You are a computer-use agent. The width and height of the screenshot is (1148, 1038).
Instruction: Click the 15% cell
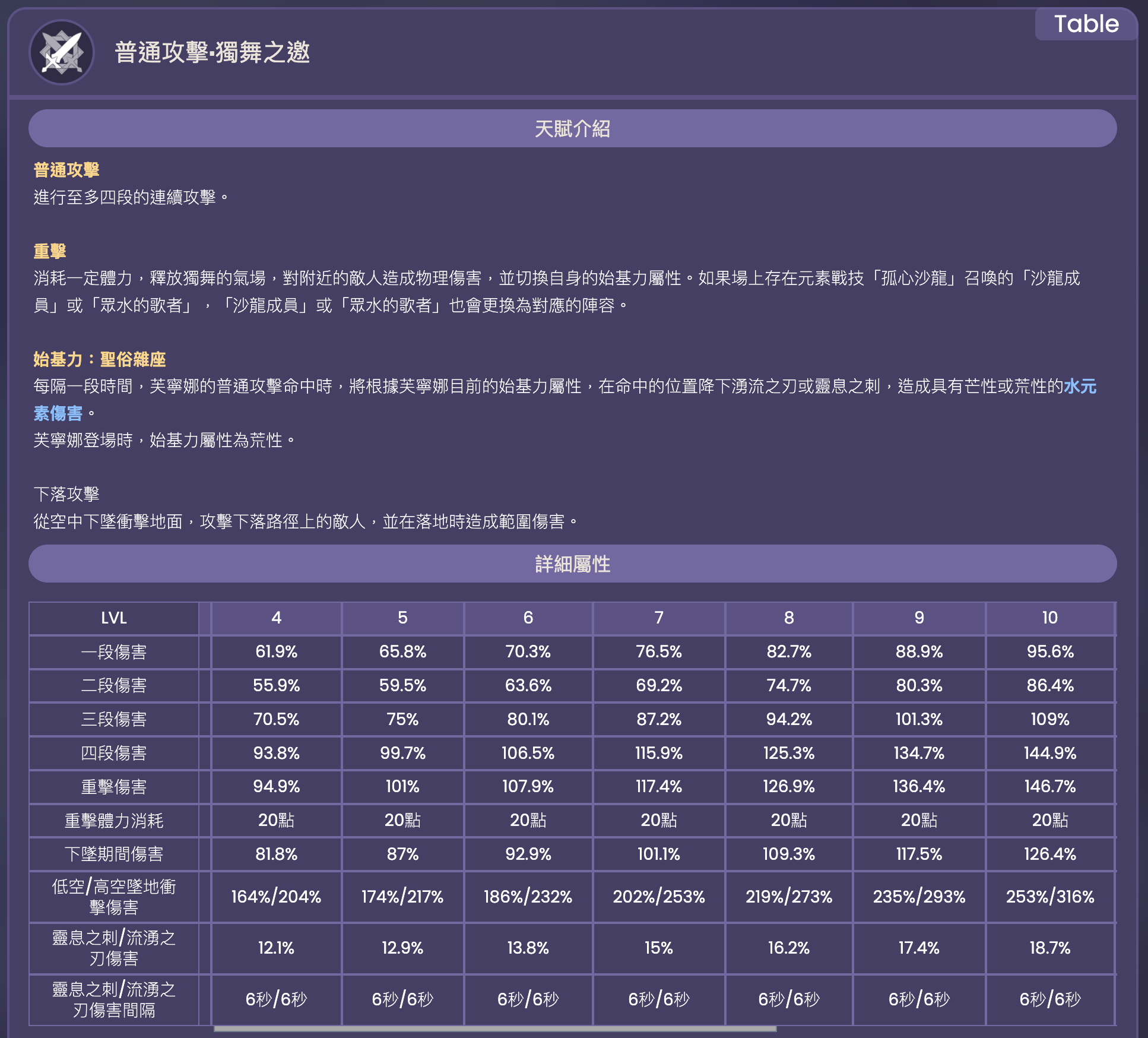click(x=659, y=948)
